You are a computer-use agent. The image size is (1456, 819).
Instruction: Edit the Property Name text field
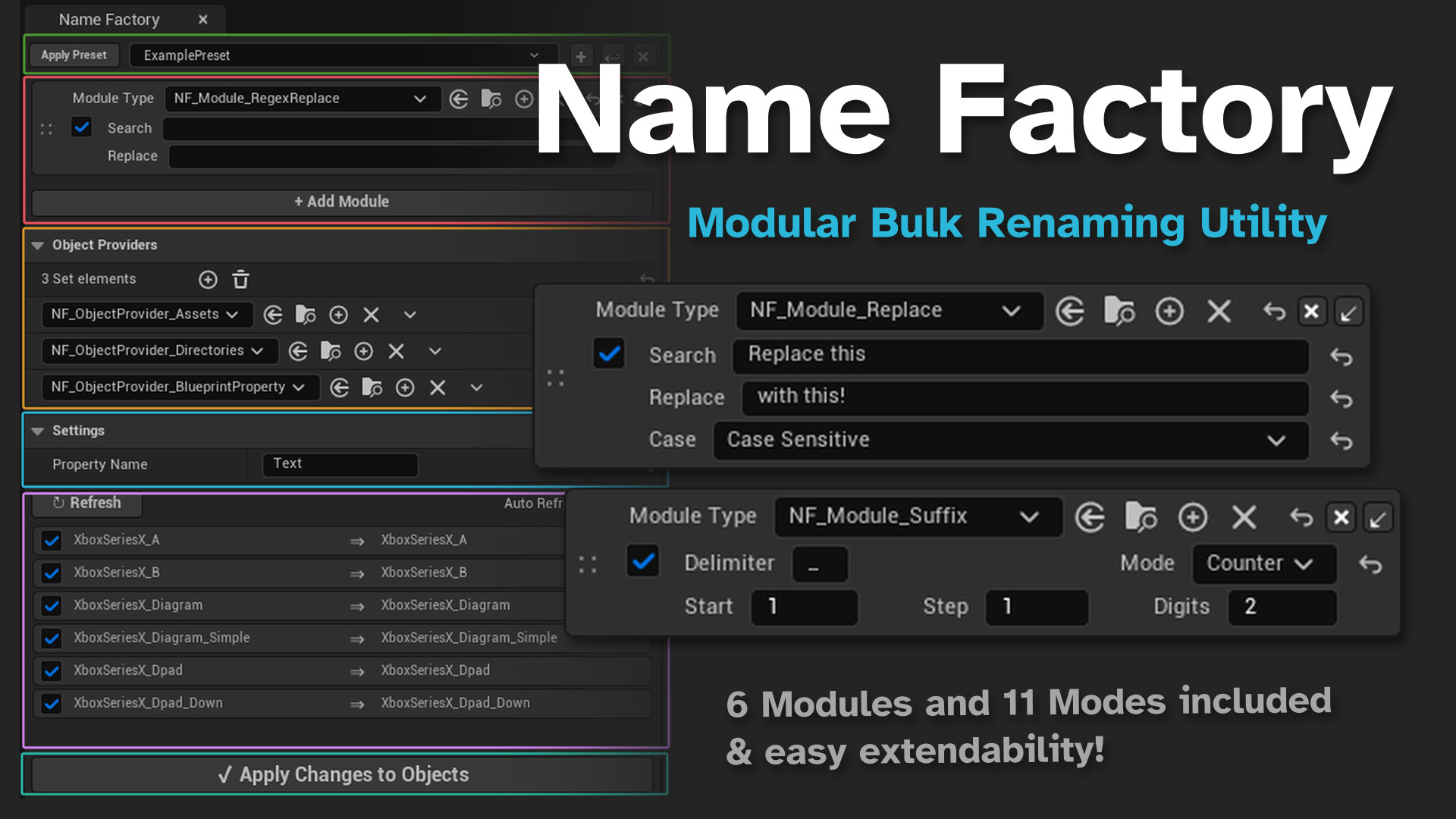click(x=340, y=464)
